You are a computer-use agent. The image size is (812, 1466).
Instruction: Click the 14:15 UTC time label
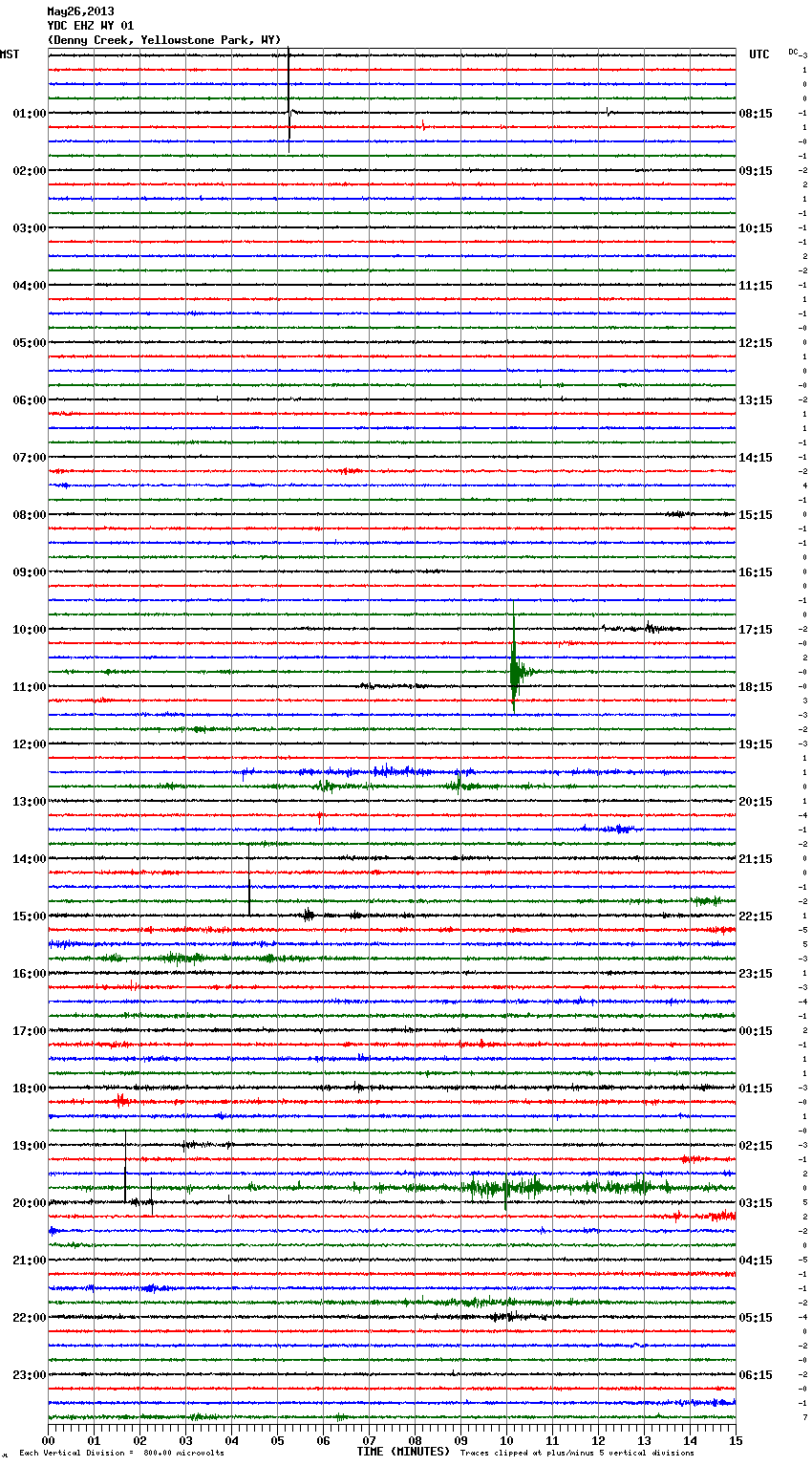click(756, 458)
